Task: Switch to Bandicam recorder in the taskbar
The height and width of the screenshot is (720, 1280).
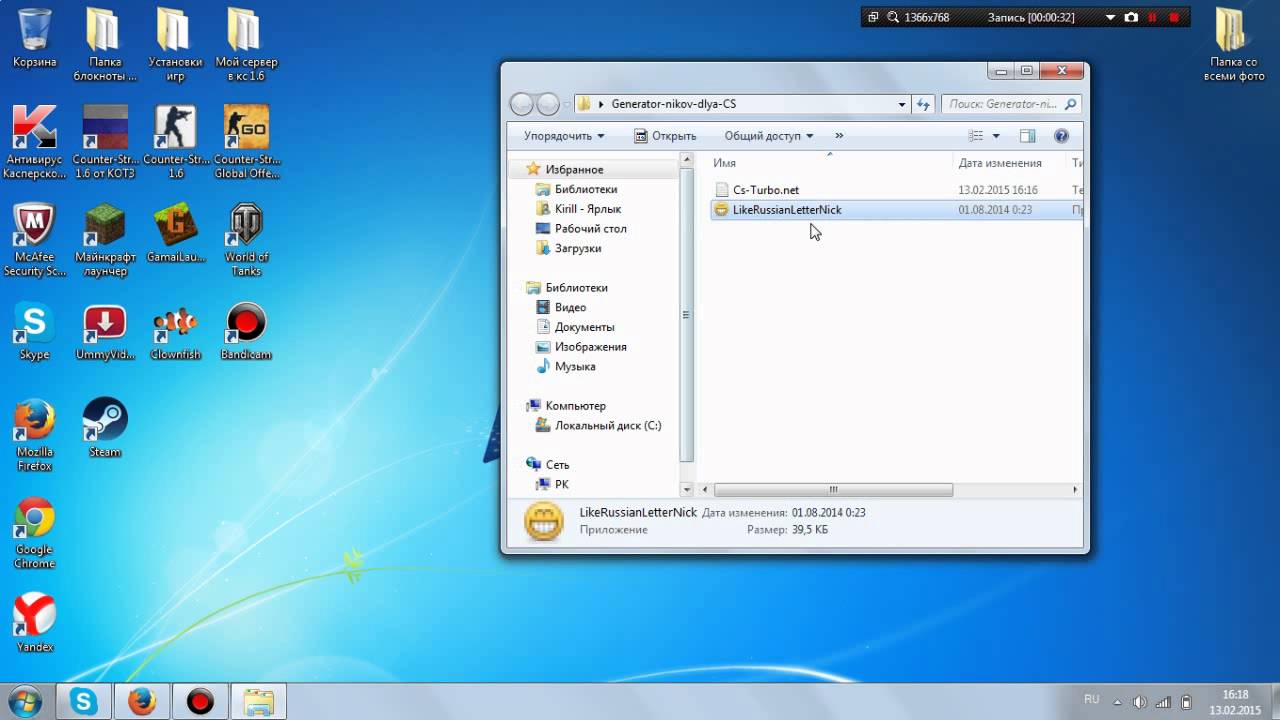Action: click(200, 702)
